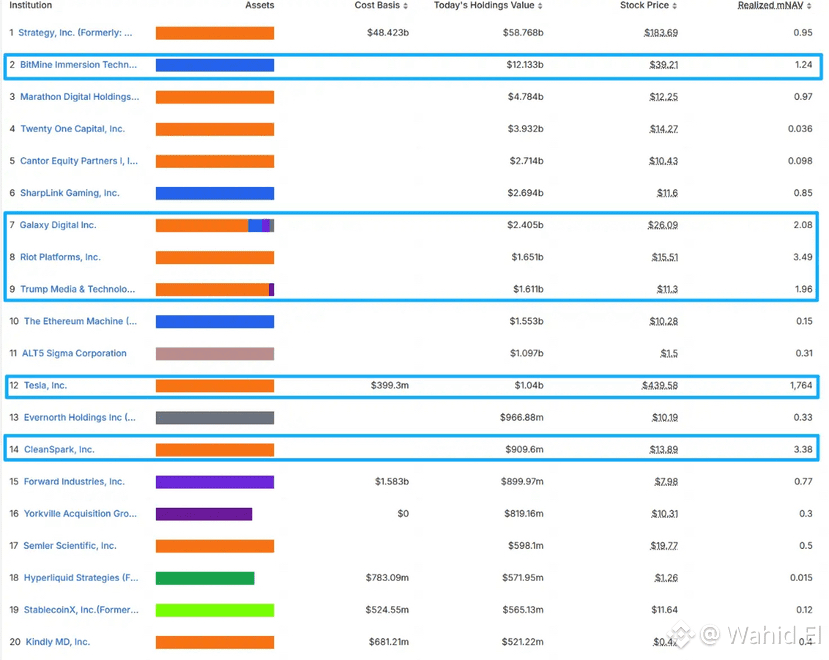
Task: Open BitMine Immersion Techn... link
Action: tap(78, 65)
